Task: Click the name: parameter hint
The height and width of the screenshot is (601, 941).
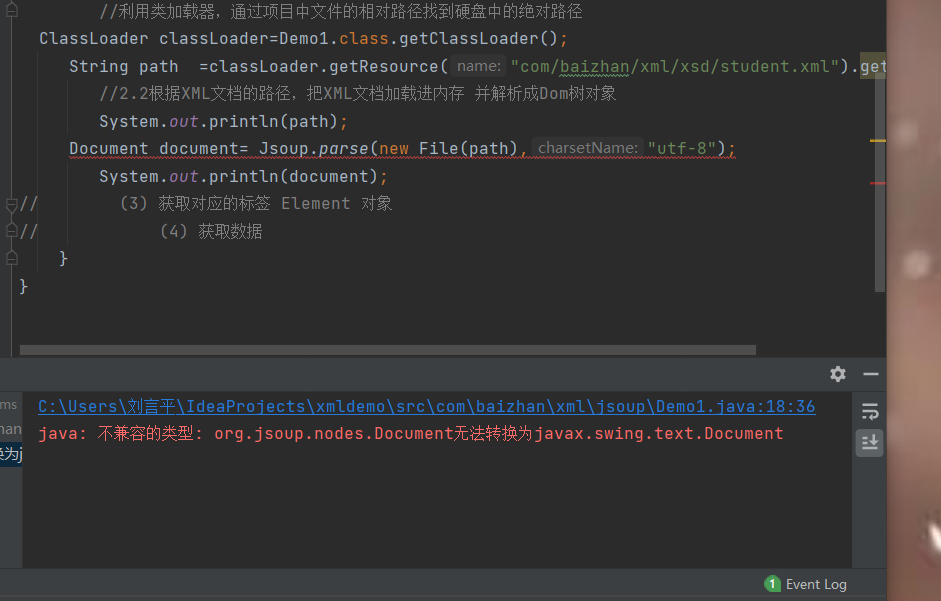Action: [478, 66]
